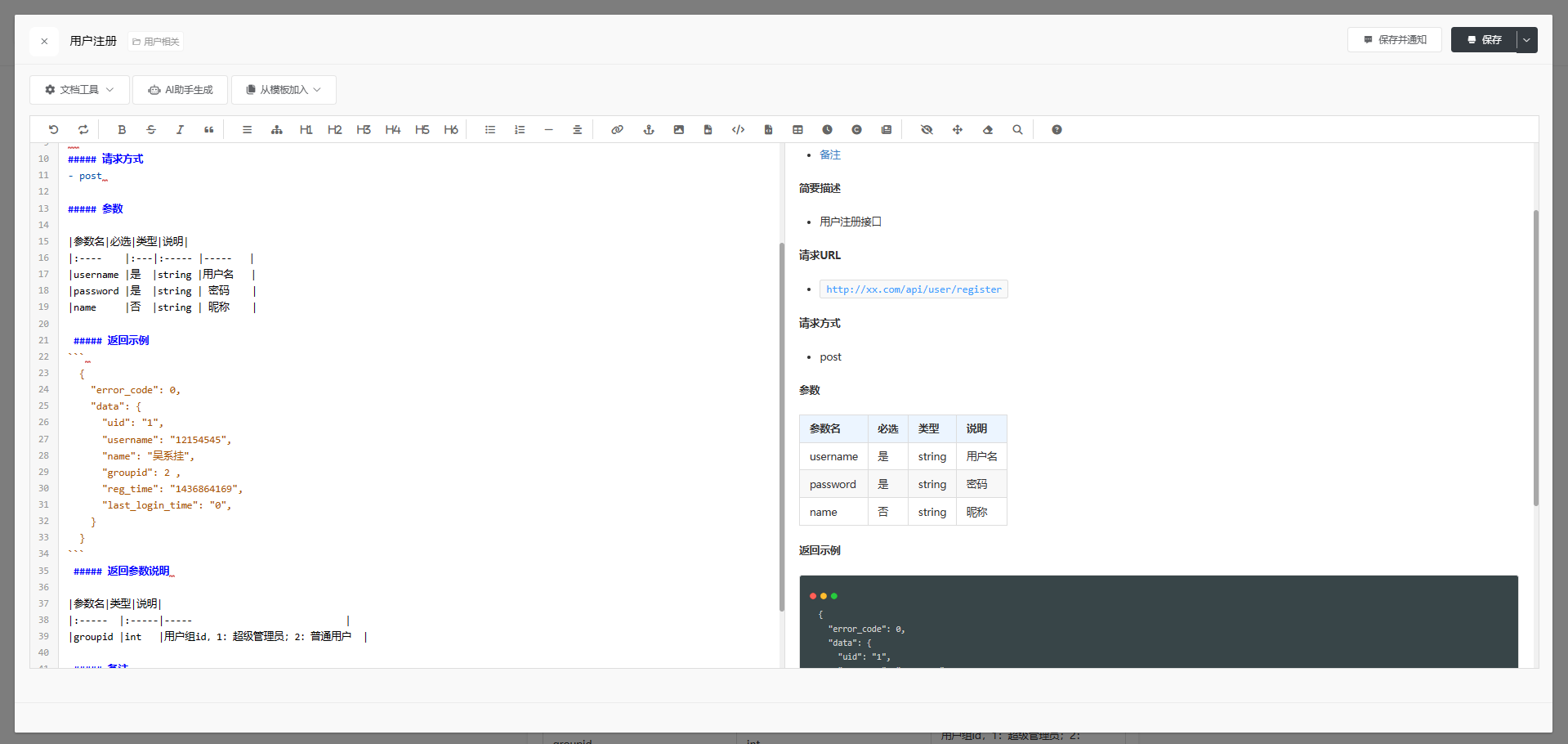Image resolution: width=1568 pixels, height=744 pixels.
Task: Click the 保存并通知 button
Action: coord(1394,40)
